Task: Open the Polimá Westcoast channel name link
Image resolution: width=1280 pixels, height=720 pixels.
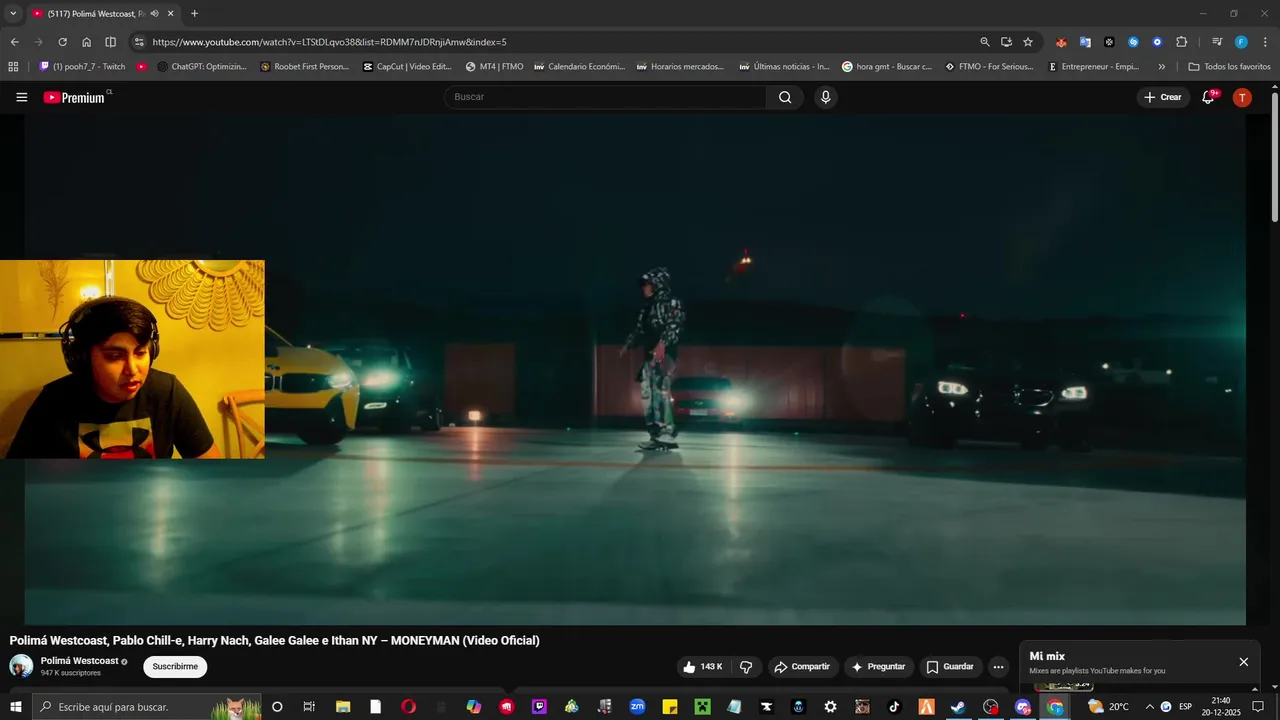Action: coord(79,661)
